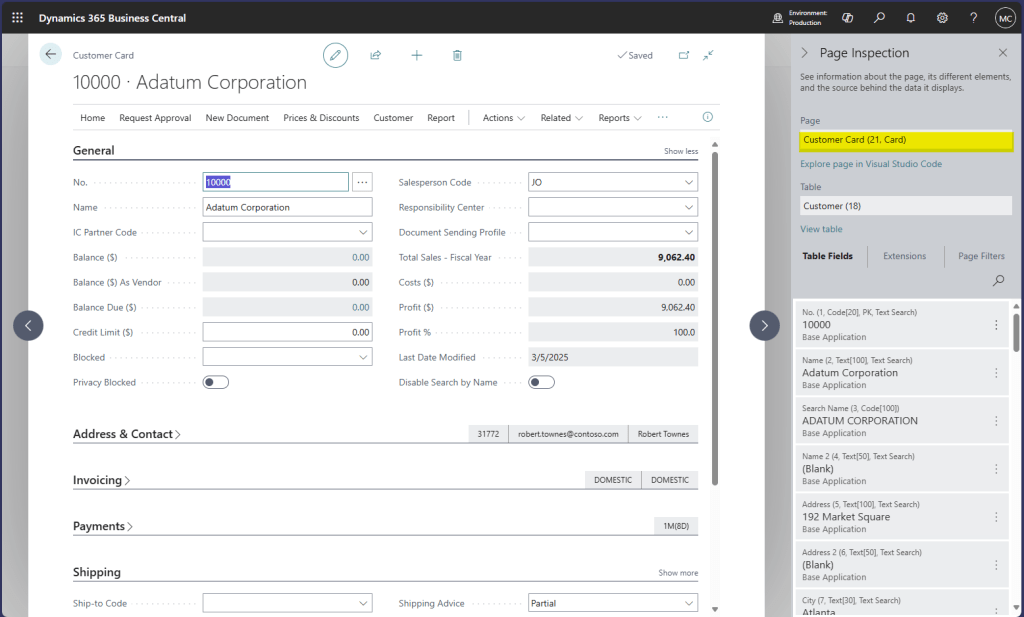This screenshot has width=1024, height=617.
Task: Open the Prices & Discounts menu
Action: coord(321,118)
